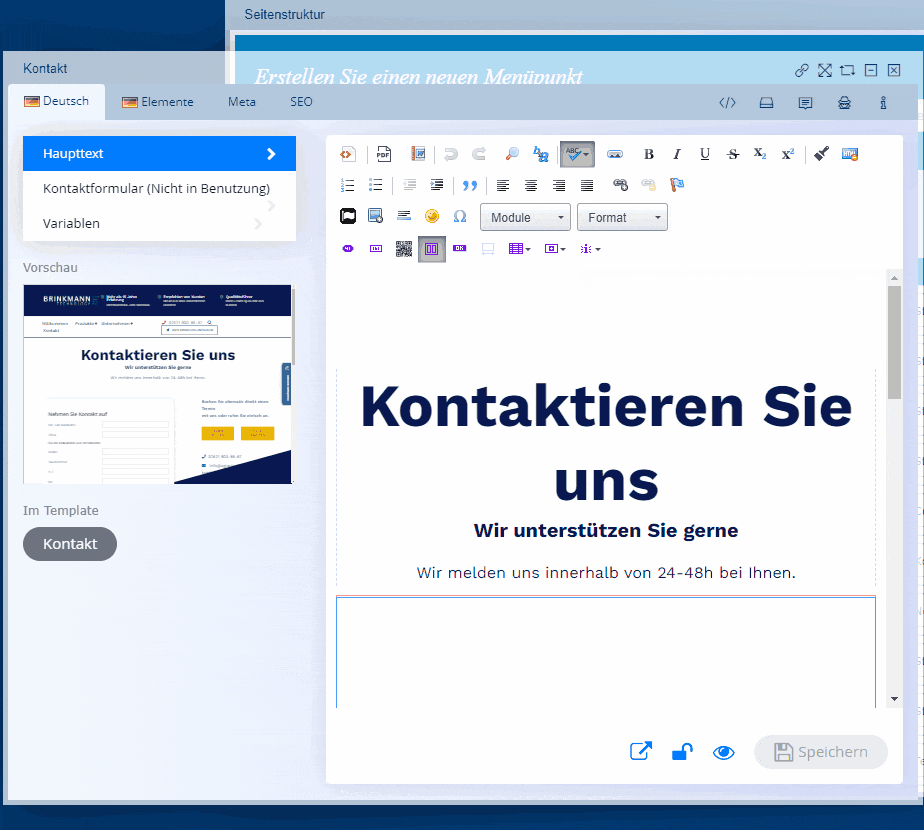
Task: Click the Vorschau page thumbnail
Action: click(157, 383)
